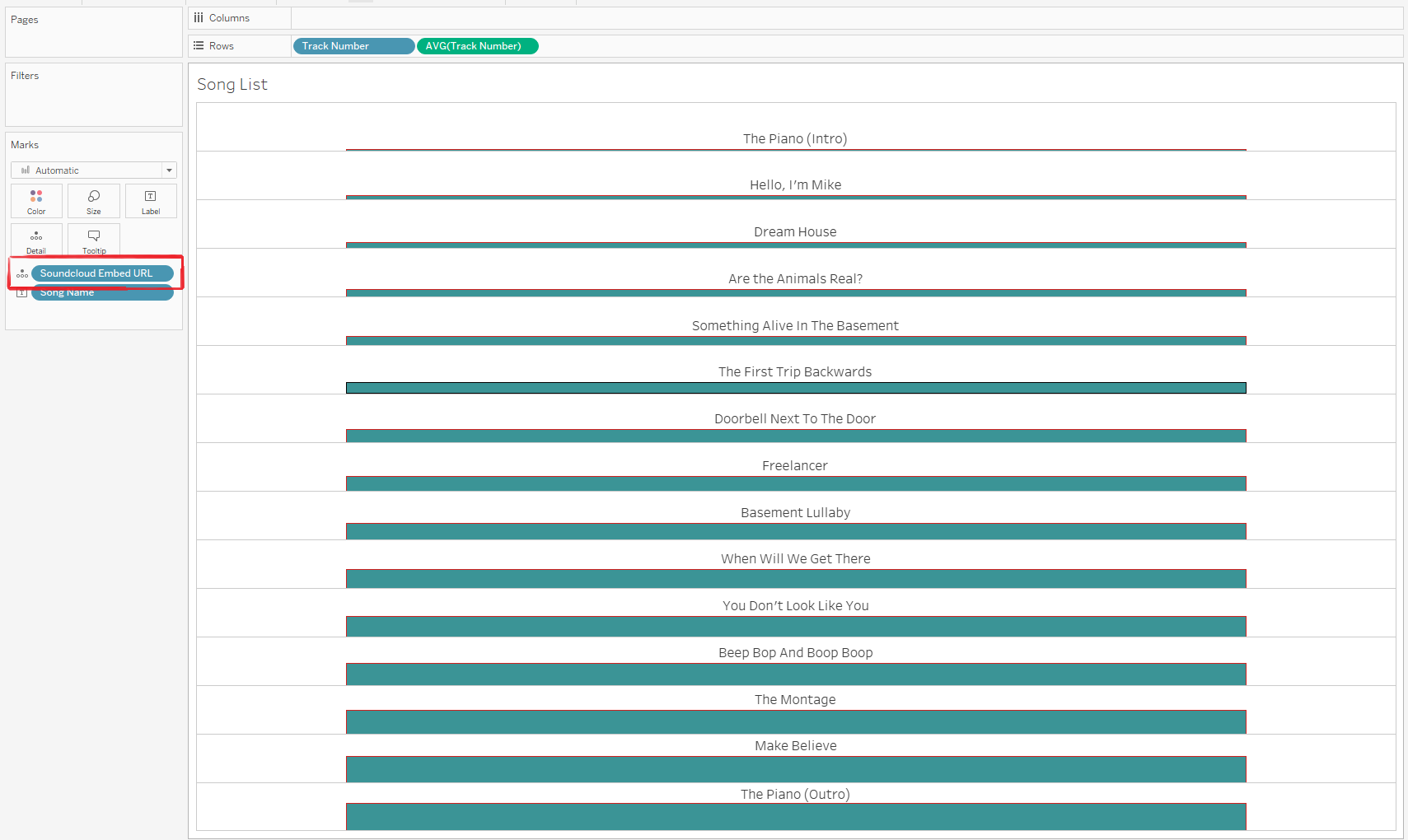This screenshot has width=1408, height=840.
Task: Select bar for Doorbell Next To The Door
Action: 796,436
